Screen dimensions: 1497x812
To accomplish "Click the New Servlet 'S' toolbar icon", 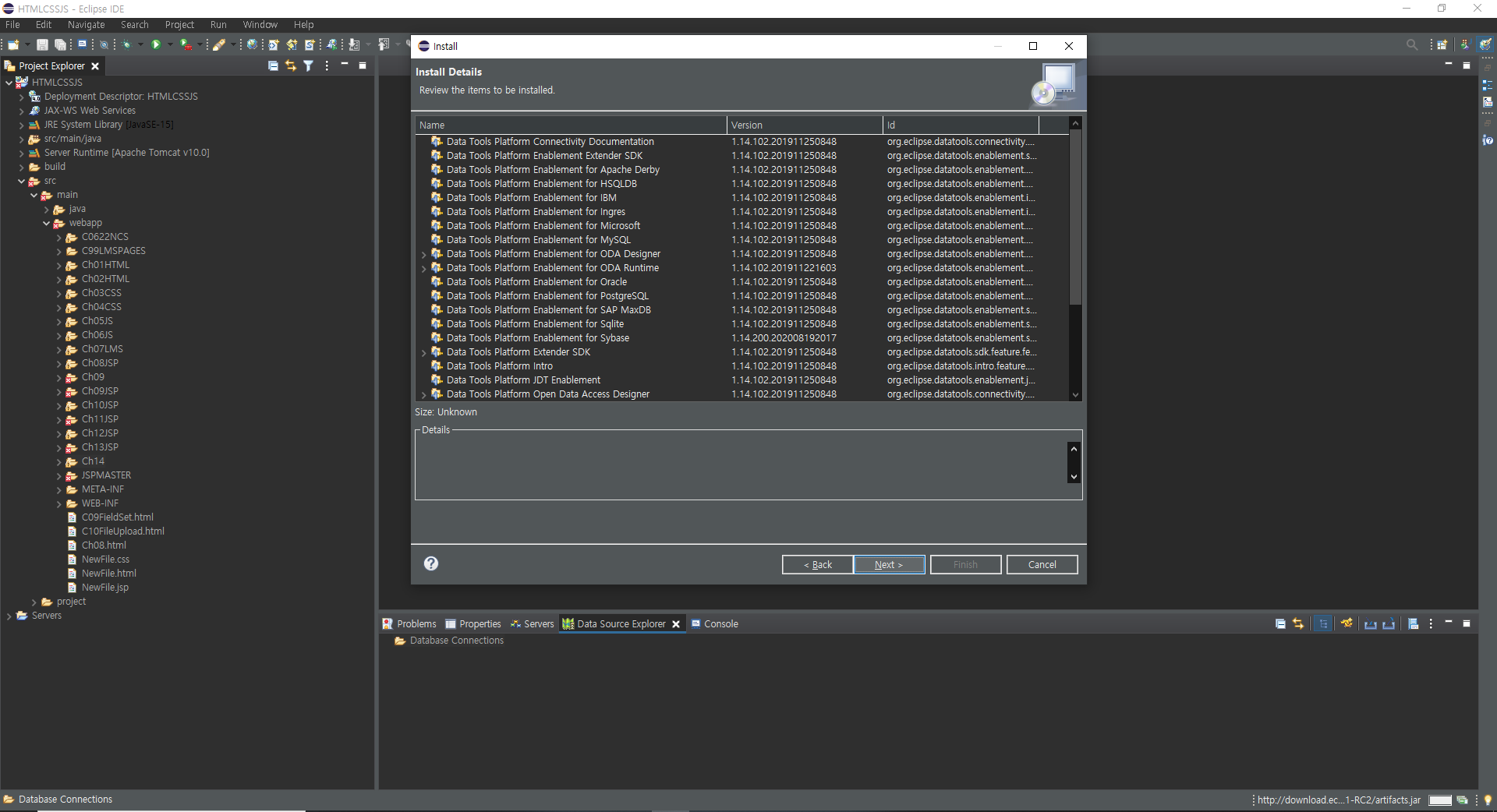I will (309, 45).
